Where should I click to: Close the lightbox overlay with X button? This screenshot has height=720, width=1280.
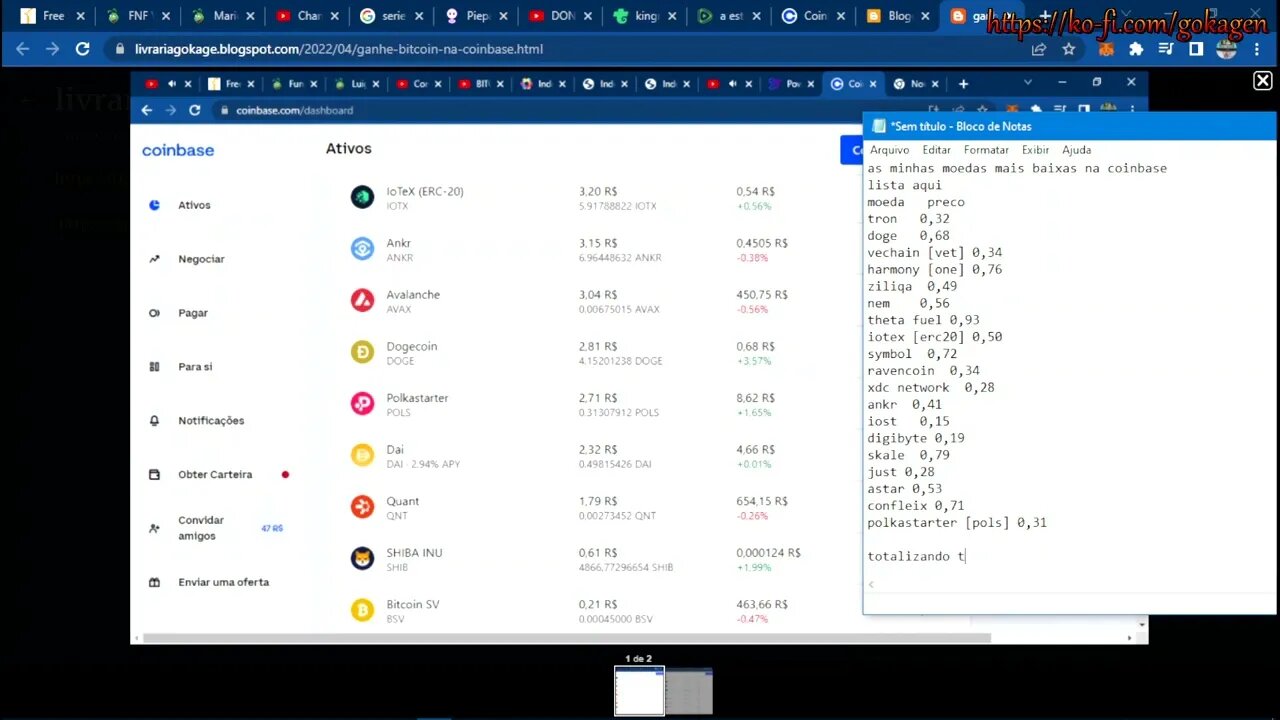click(x=1263, y=81)
